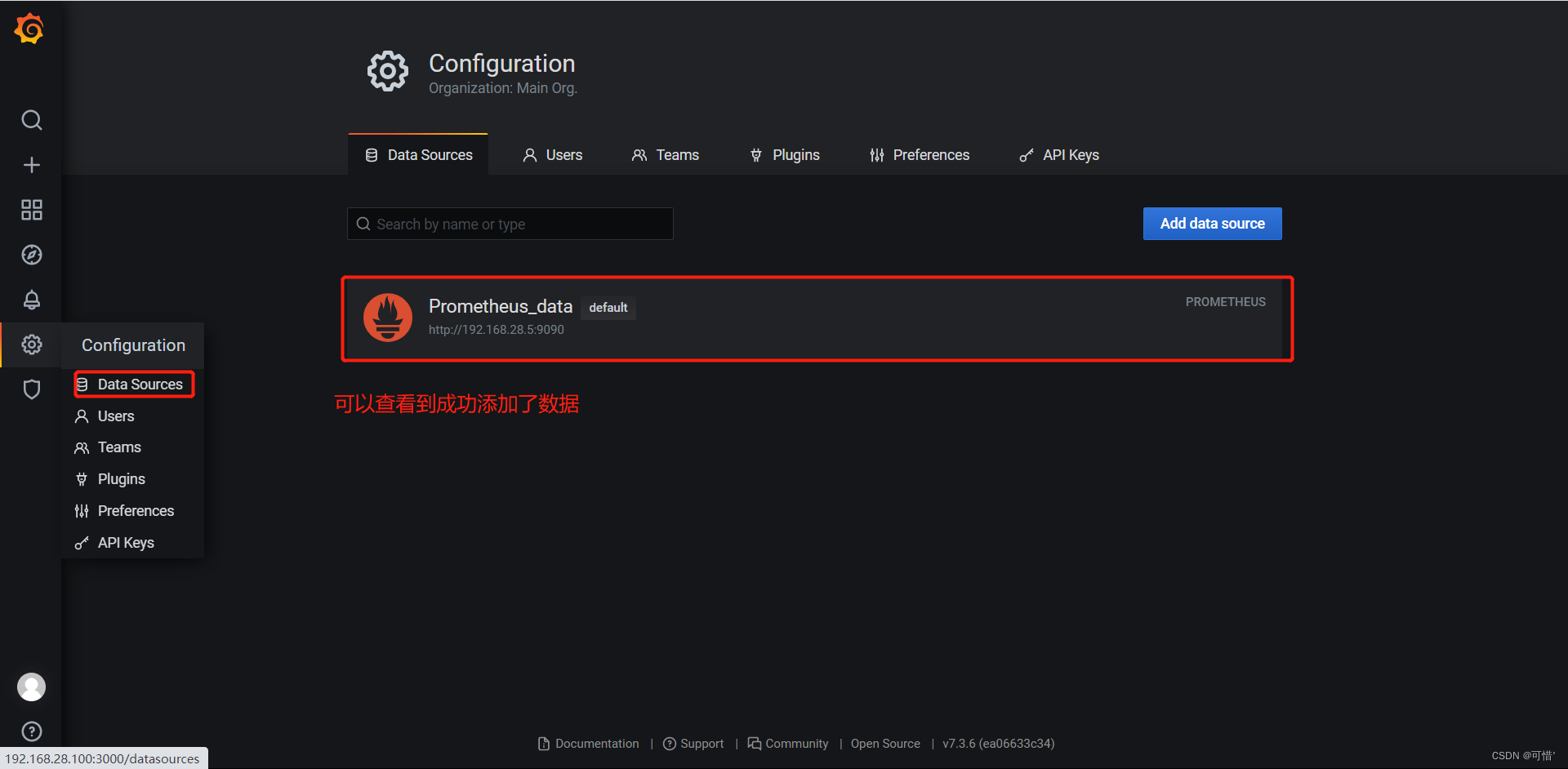Open the Documentation footer link
Screen dimensions: 1568x769
click(x=588, y=744)
